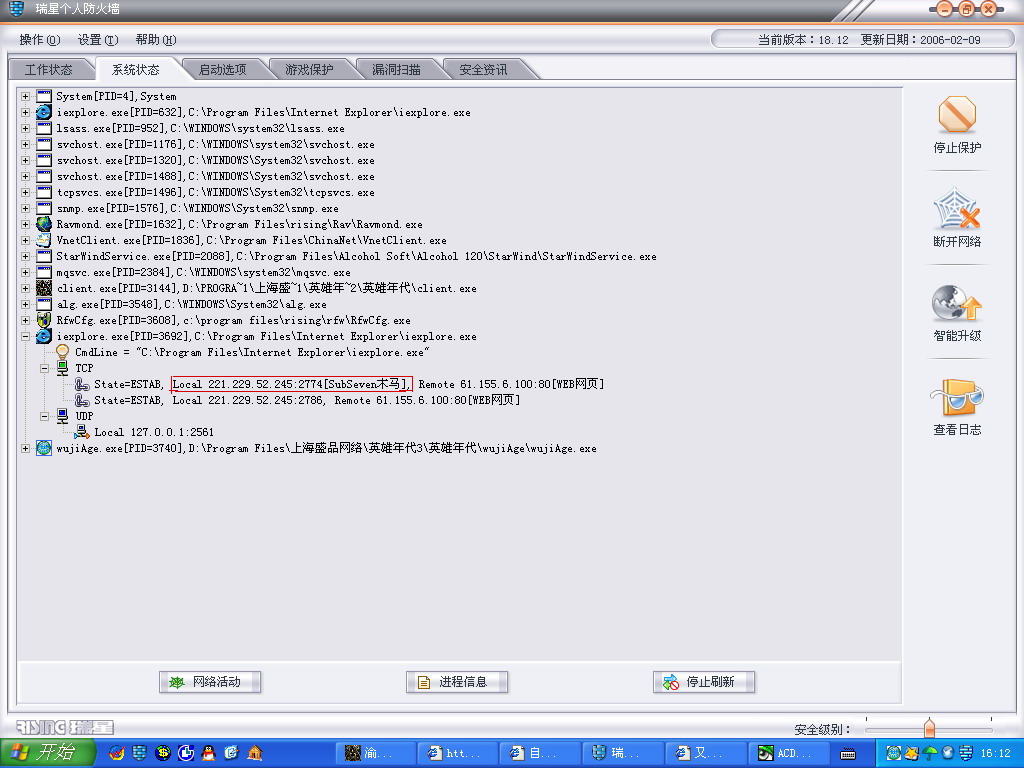Click the house icon in quick launch
The width and height of the screenshot is (1024, 768).
pyautogui.click(x=255, y=753)
